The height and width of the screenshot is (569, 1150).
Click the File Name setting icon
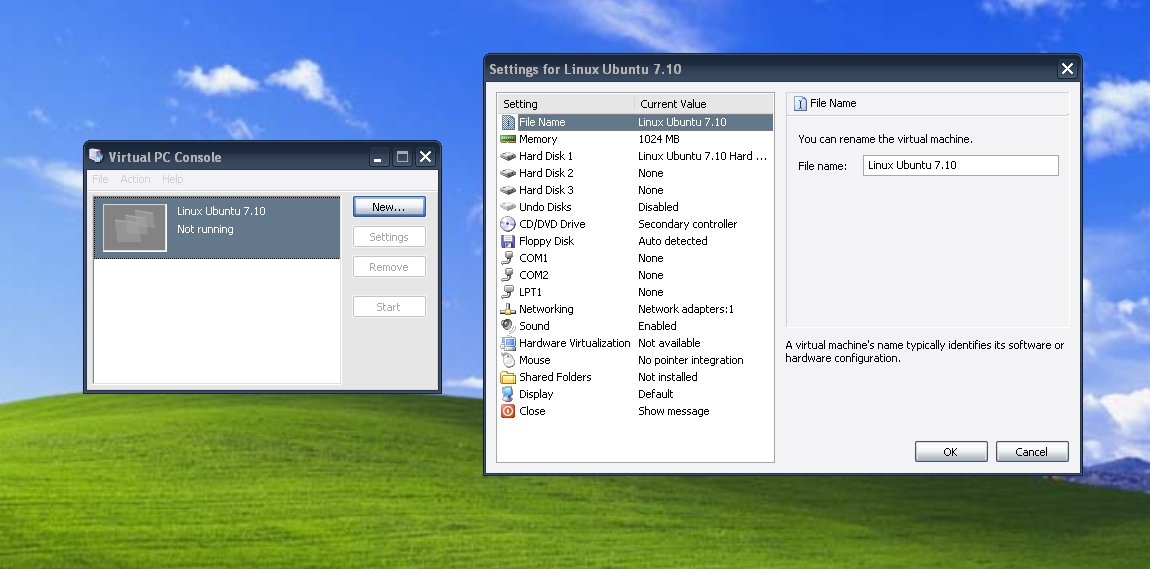[508, 122]
